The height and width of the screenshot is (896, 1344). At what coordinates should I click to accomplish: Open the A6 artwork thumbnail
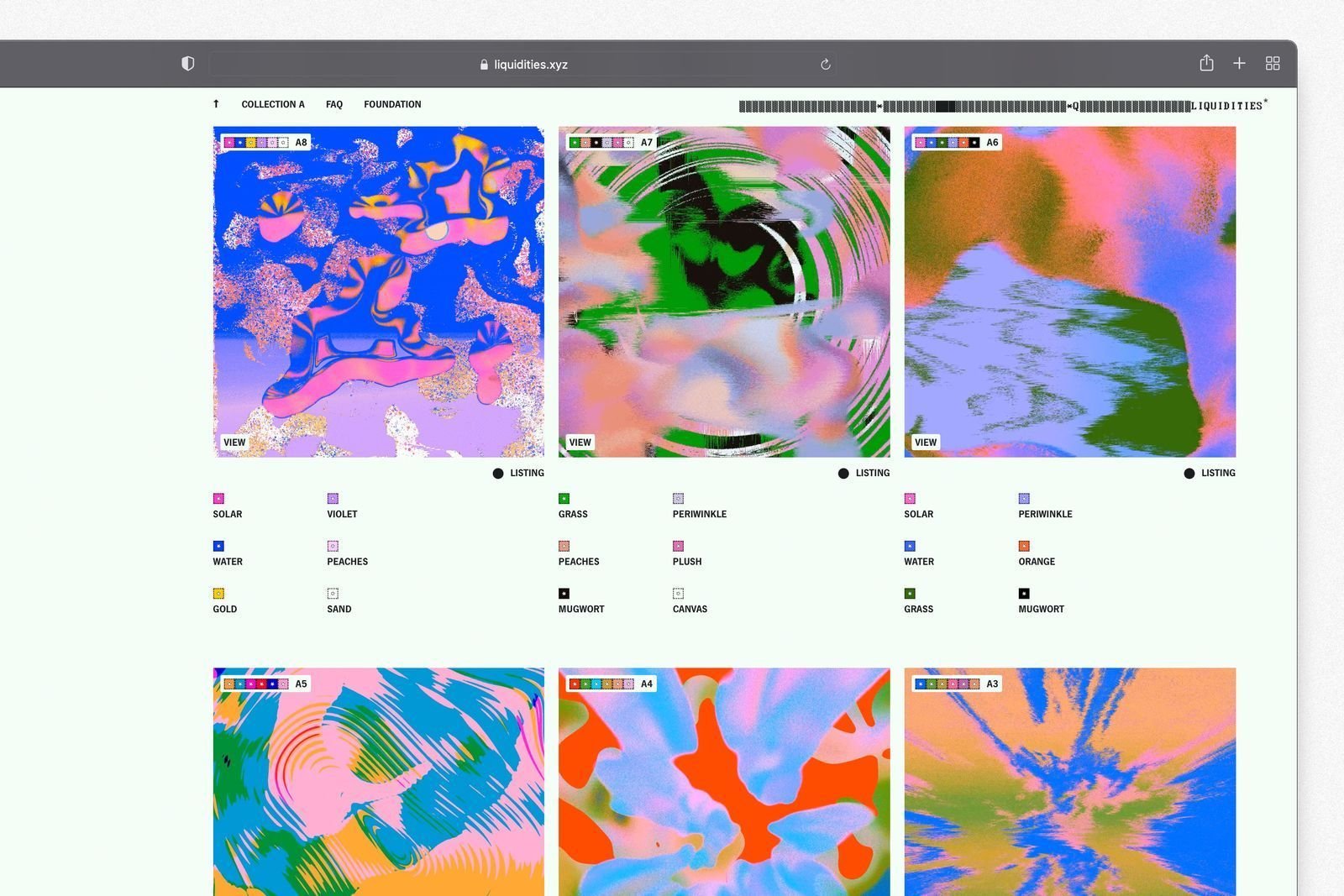click(1070, 292)
